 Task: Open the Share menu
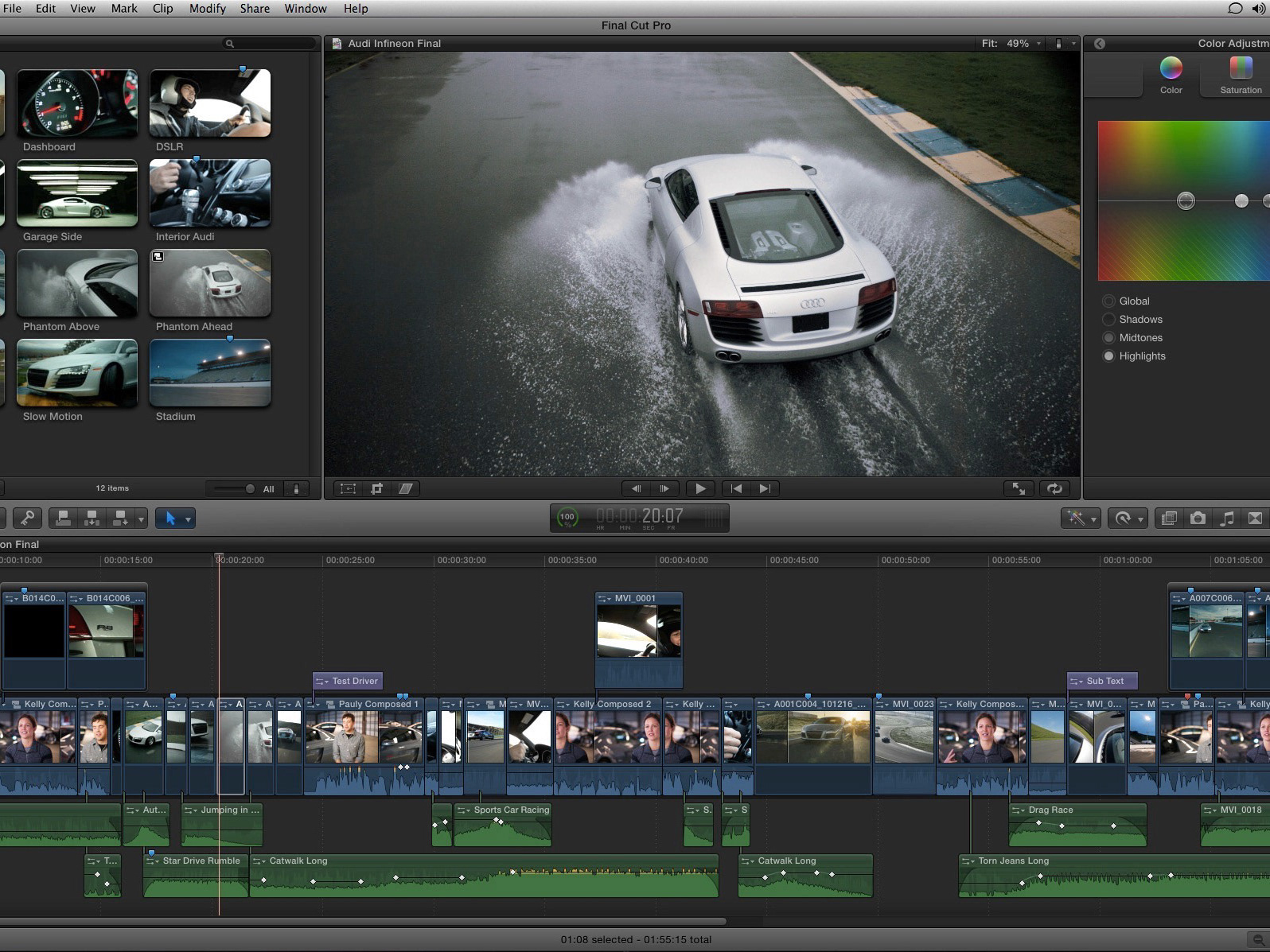tap(255, 8)
